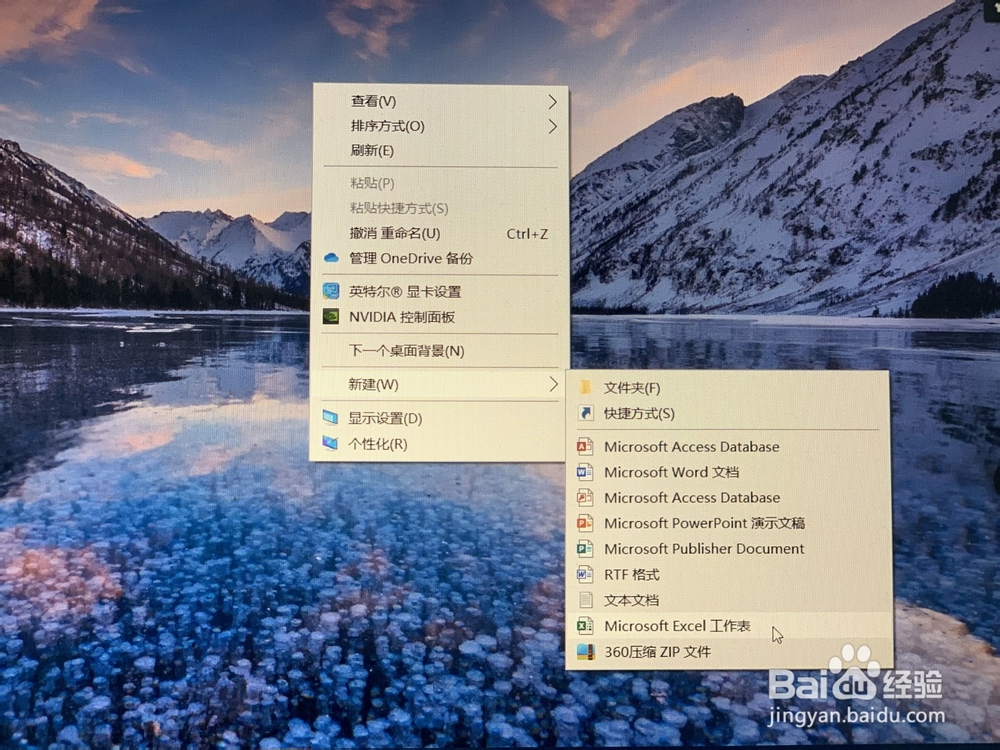
Task: Select 刷新(E) to refresh desktop
Action: click(439, 151)
